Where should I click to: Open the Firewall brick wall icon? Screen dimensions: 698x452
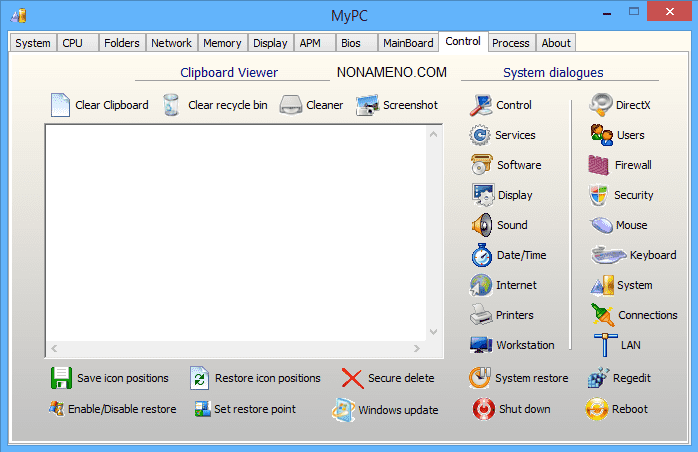pos(600,165)
